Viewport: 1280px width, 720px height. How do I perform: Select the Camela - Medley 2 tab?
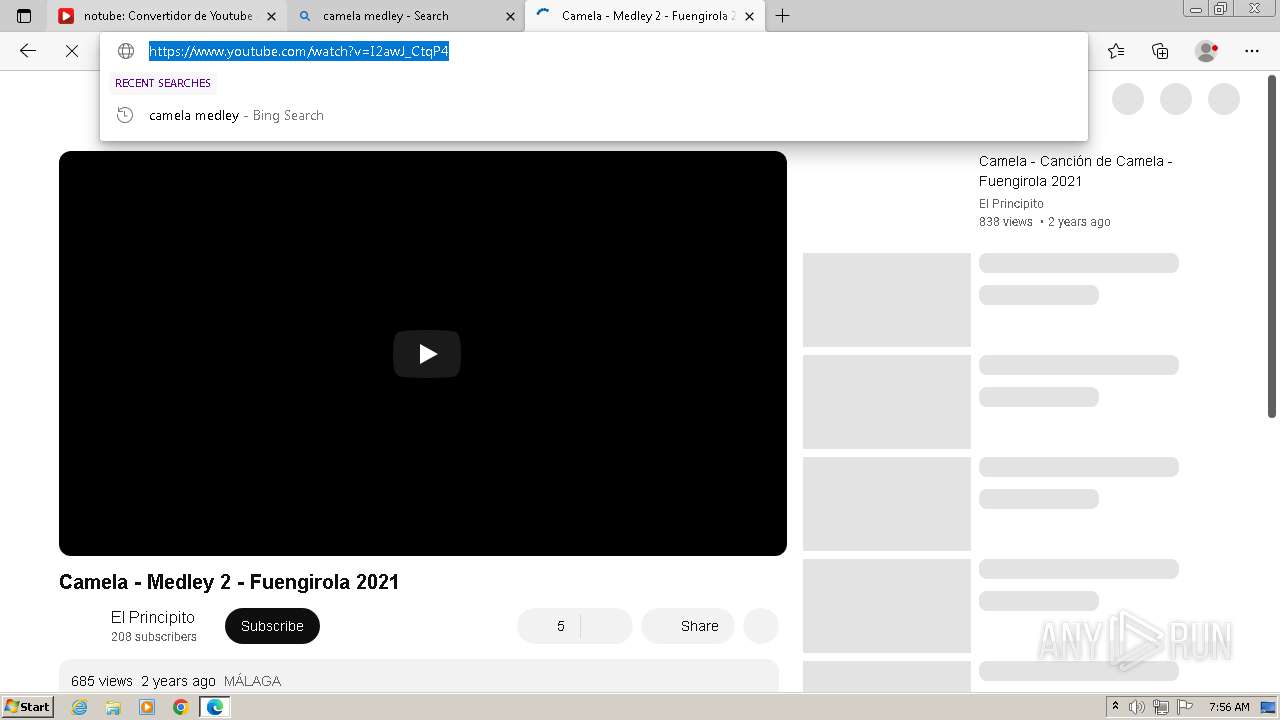coord(647,16)
